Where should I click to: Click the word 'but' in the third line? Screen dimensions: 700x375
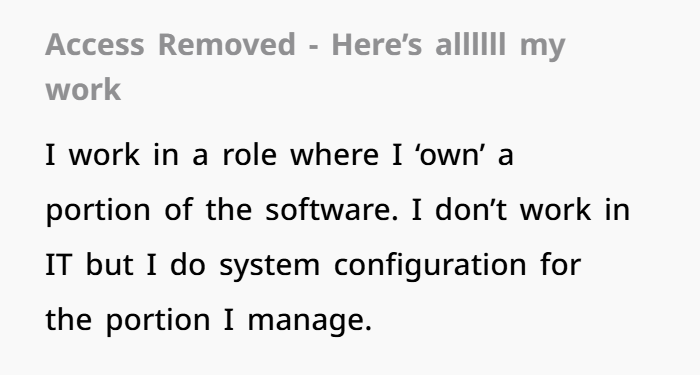coord(109,264)
